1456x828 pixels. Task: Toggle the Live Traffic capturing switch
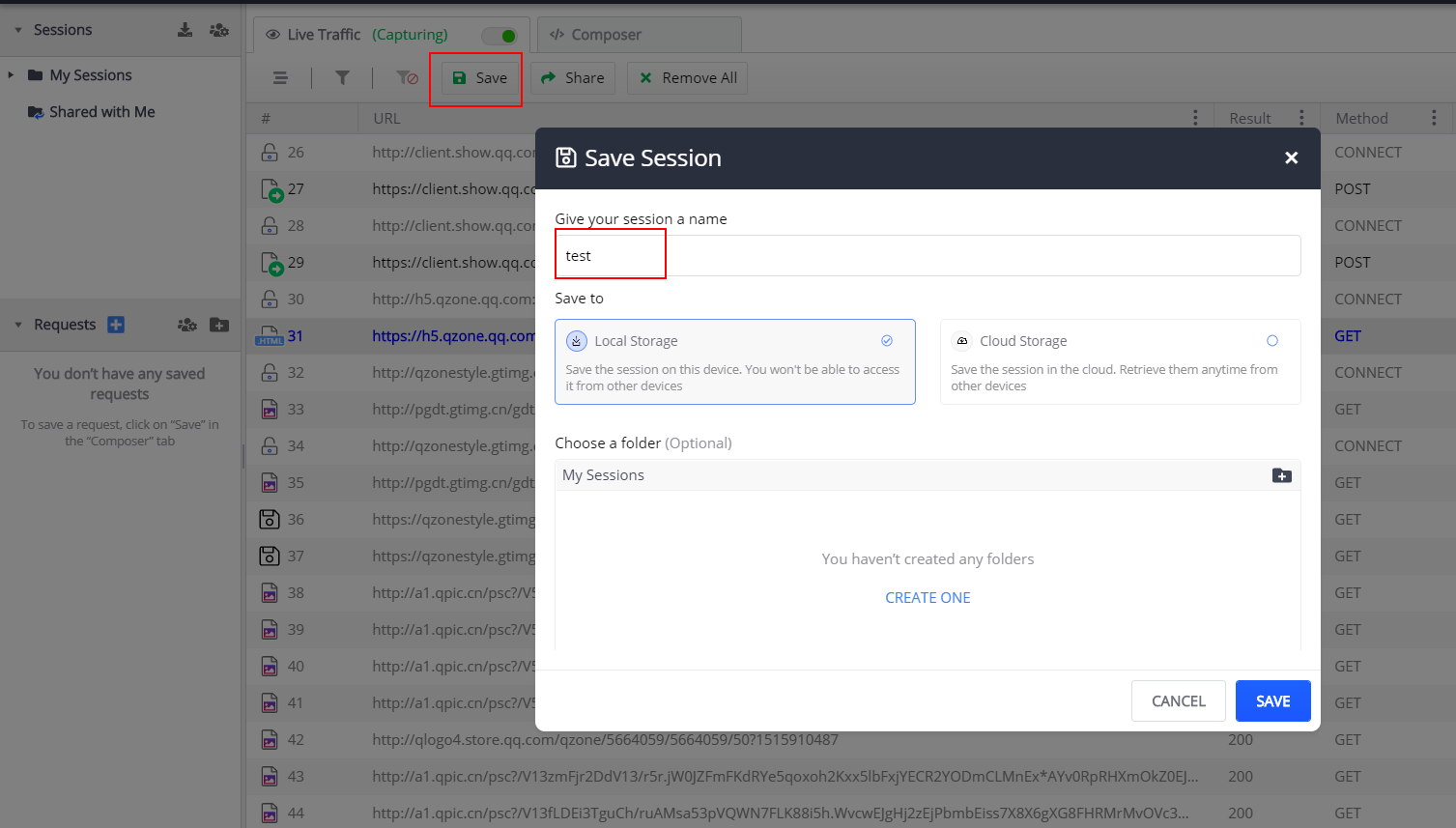pyautogui.click(x=500, y=36)
